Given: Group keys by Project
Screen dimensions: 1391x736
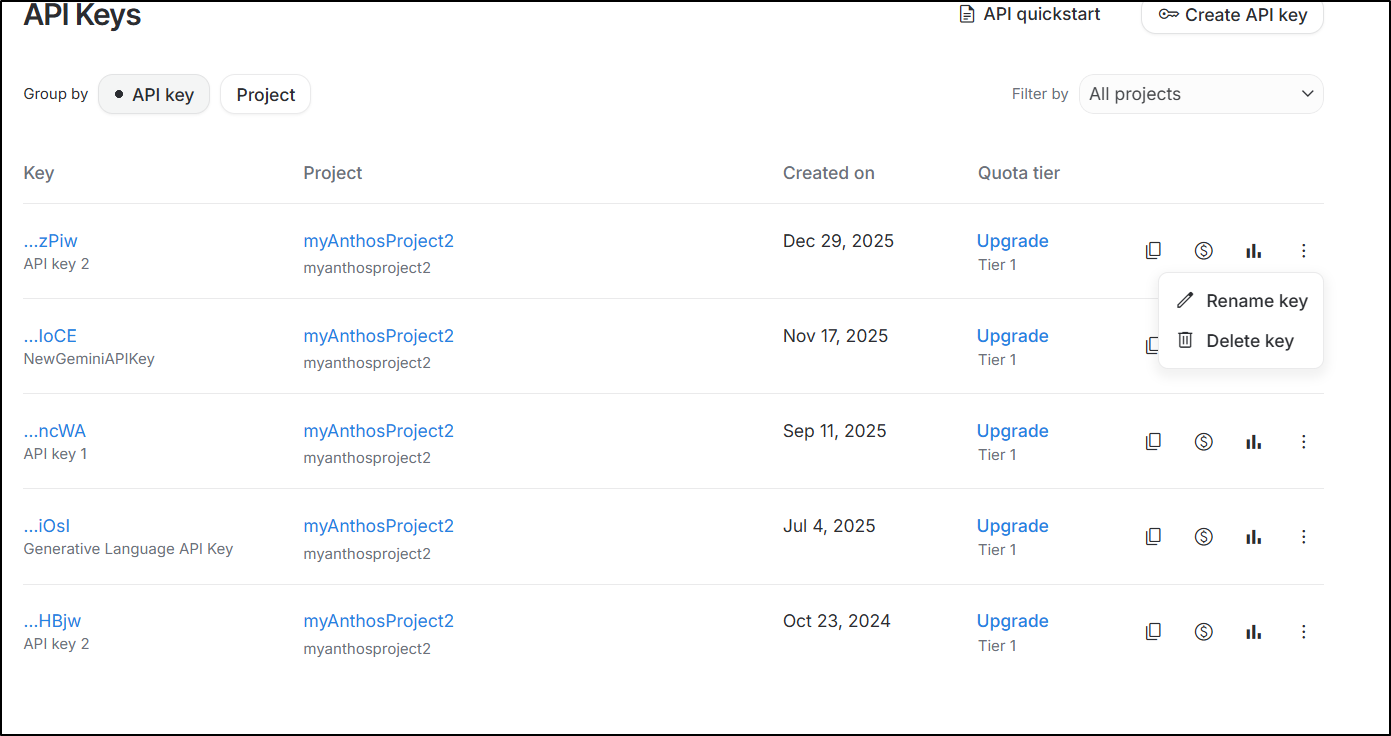Looking at the screenshot, I should [x=265, y=95].
